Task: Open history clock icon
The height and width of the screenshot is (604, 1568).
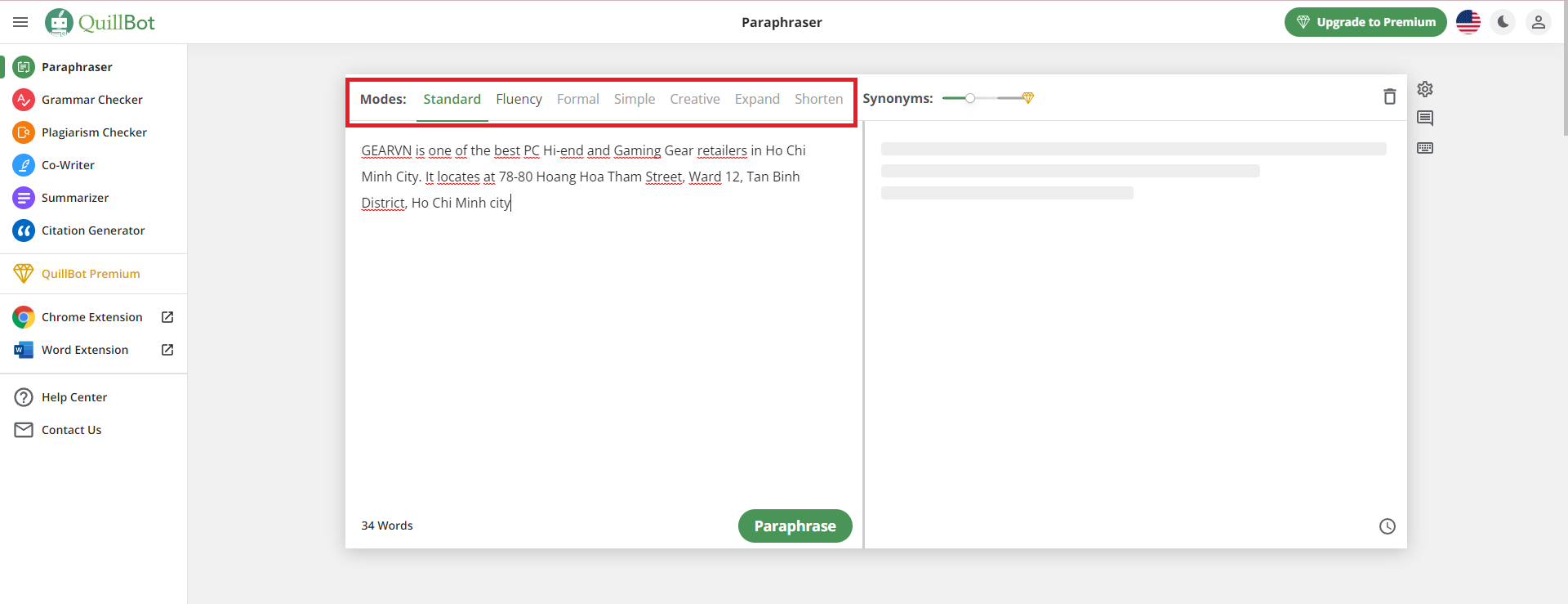Action: (1388, 526)
